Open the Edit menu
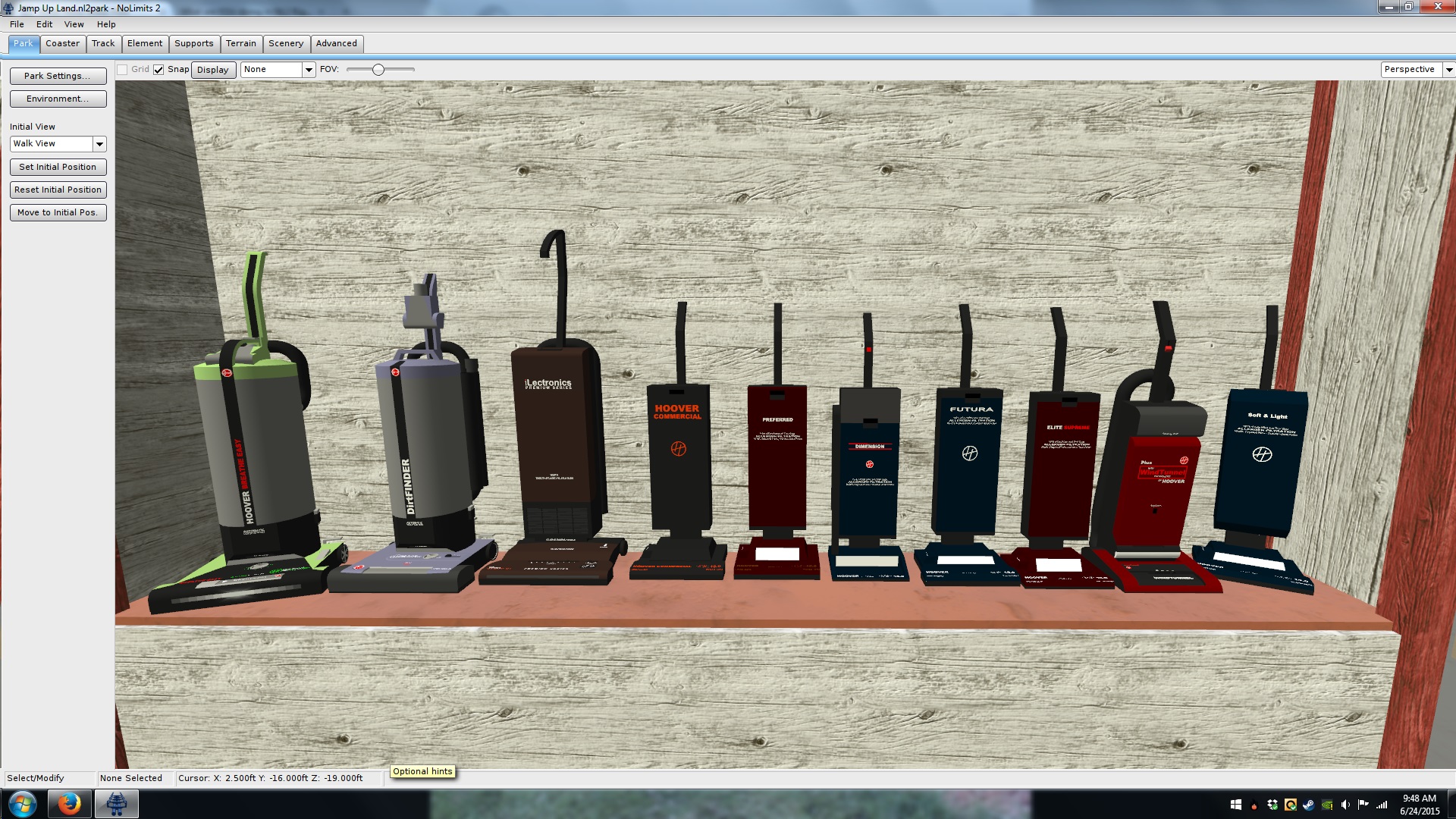Image resolution: width=1456 pixels, height=819 pixels. (x=44, y=24)
